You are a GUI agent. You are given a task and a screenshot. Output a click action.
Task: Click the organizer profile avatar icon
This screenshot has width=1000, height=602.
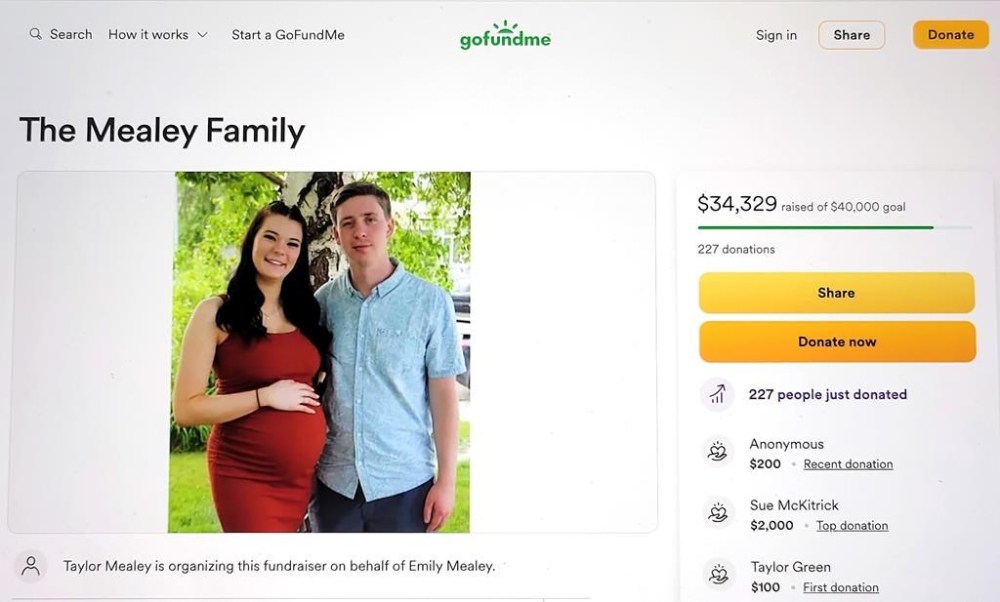[x=31, y=565]
